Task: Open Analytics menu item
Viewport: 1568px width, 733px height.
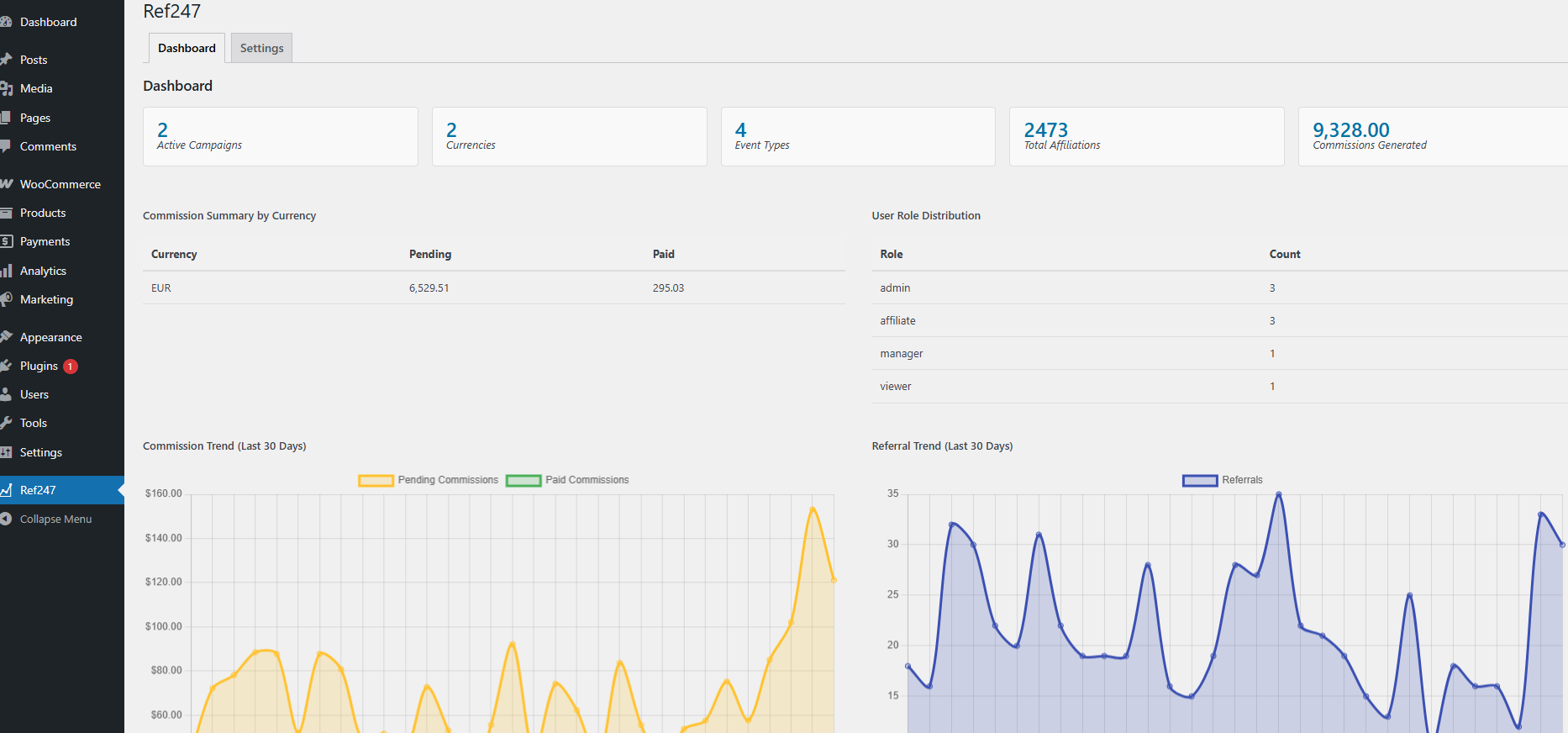Action: (x=62, y=271)
